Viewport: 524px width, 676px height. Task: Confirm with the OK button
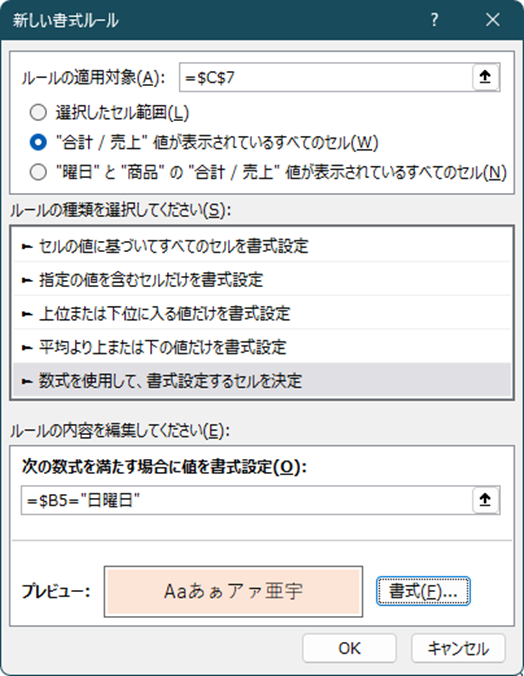tap(349, 648)
